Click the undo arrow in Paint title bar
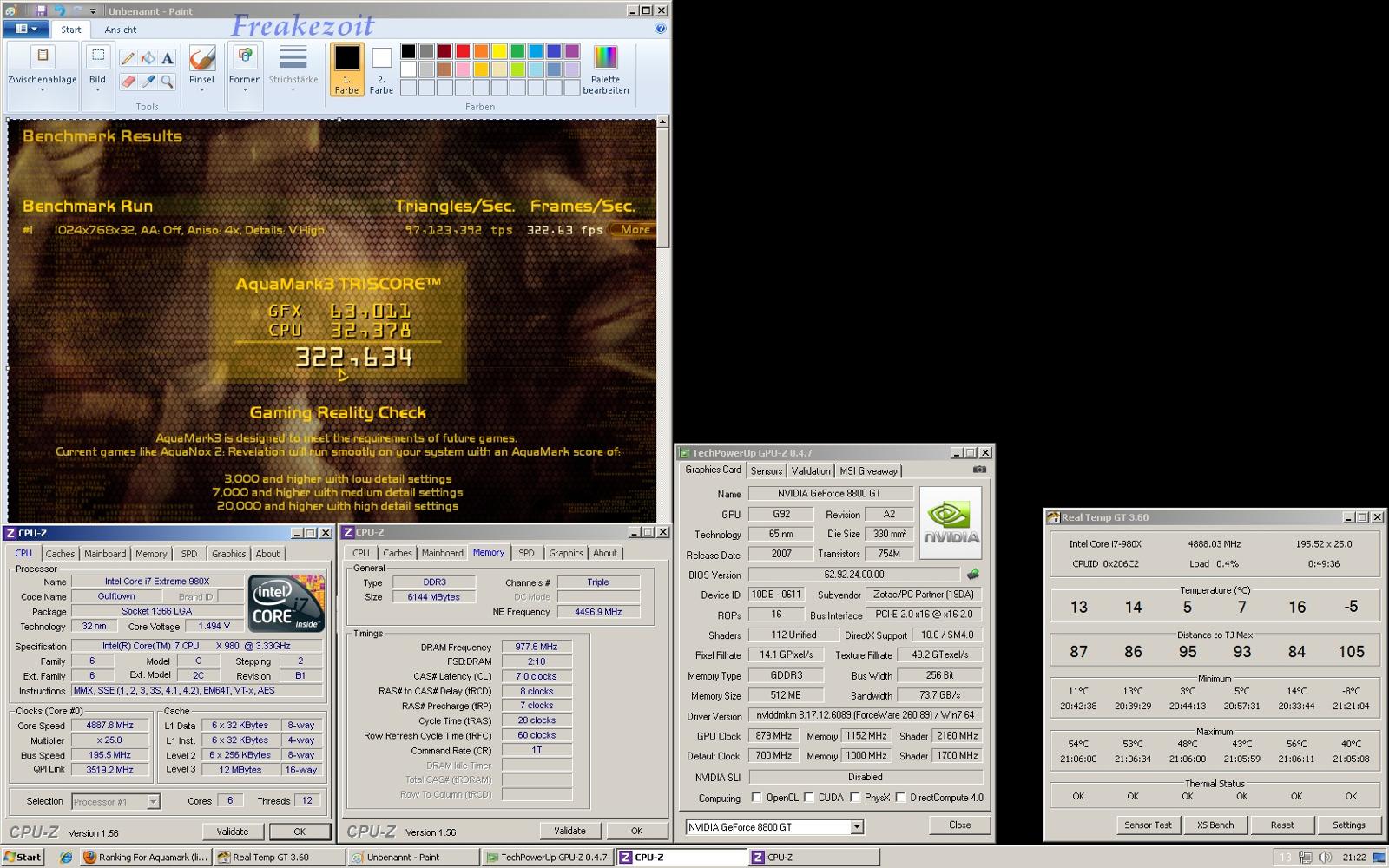The height and width of the screenshot is (868, 1389). (59, 10)
